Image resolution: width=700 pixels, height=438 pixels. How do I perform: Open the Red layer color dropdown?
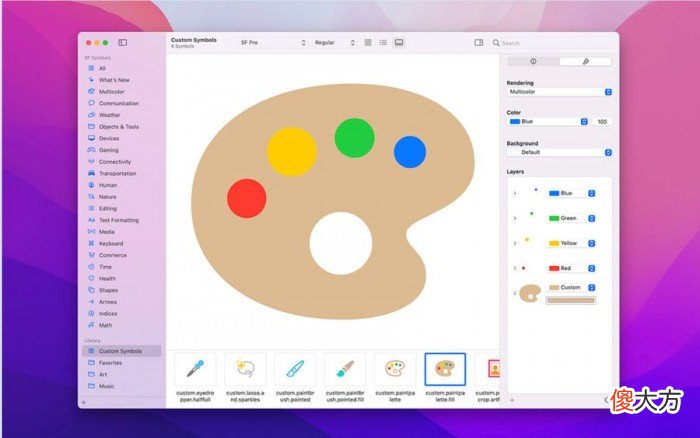(571, 268)
